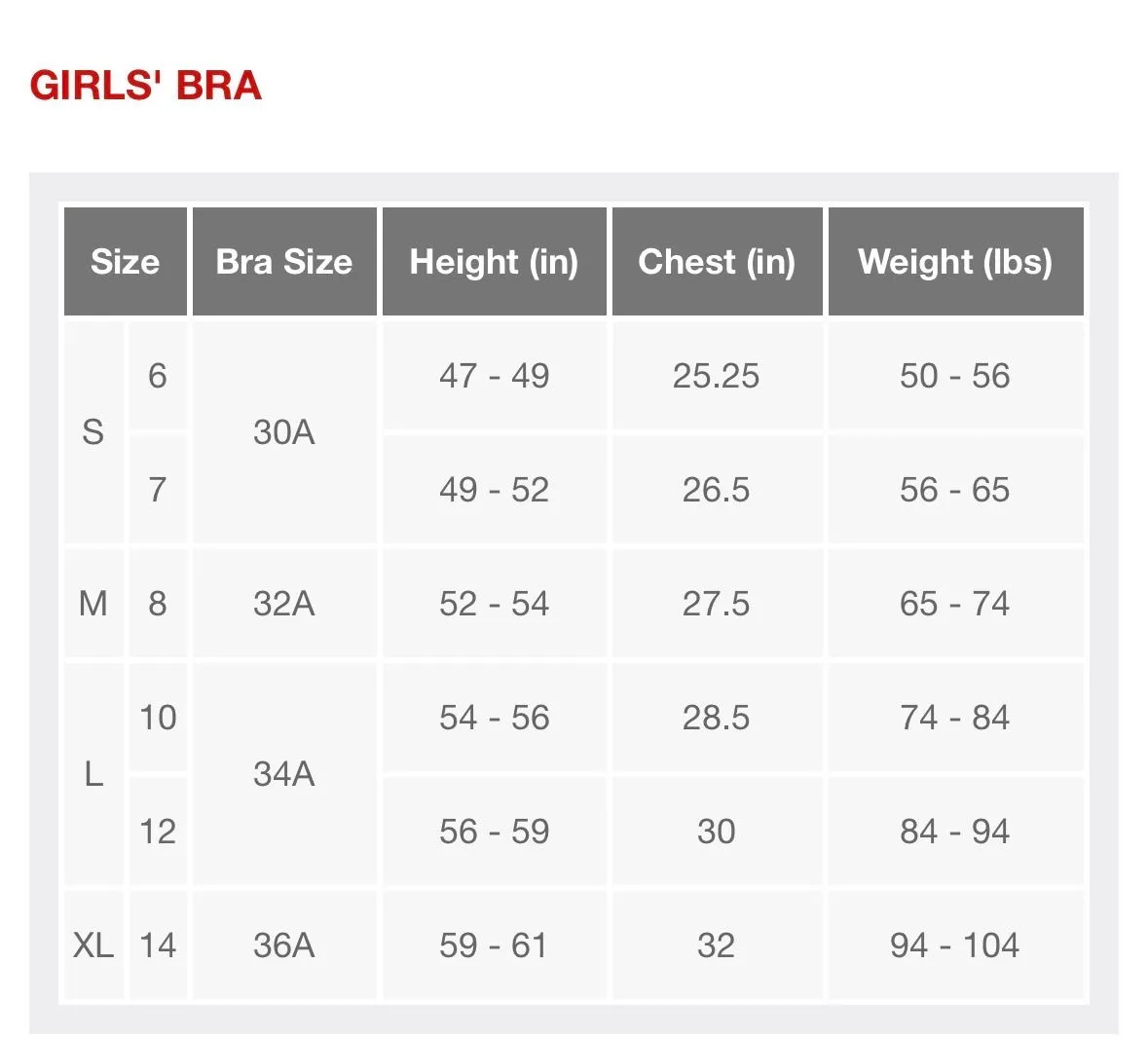Screen dimensions: 1148x1038
Task: Click the Weight (lbs) column header
Action: 955,261
